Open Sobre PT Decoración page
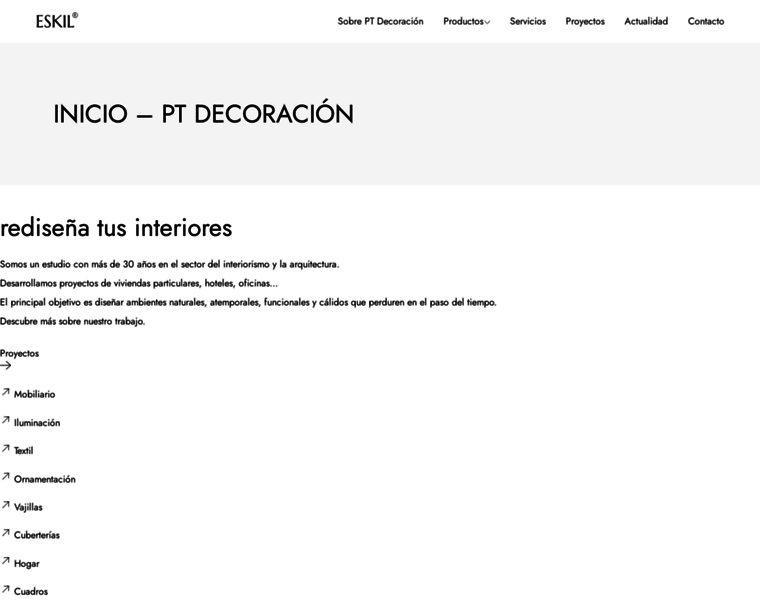Viewport: 760px width, 600px height. pos(380,21)
